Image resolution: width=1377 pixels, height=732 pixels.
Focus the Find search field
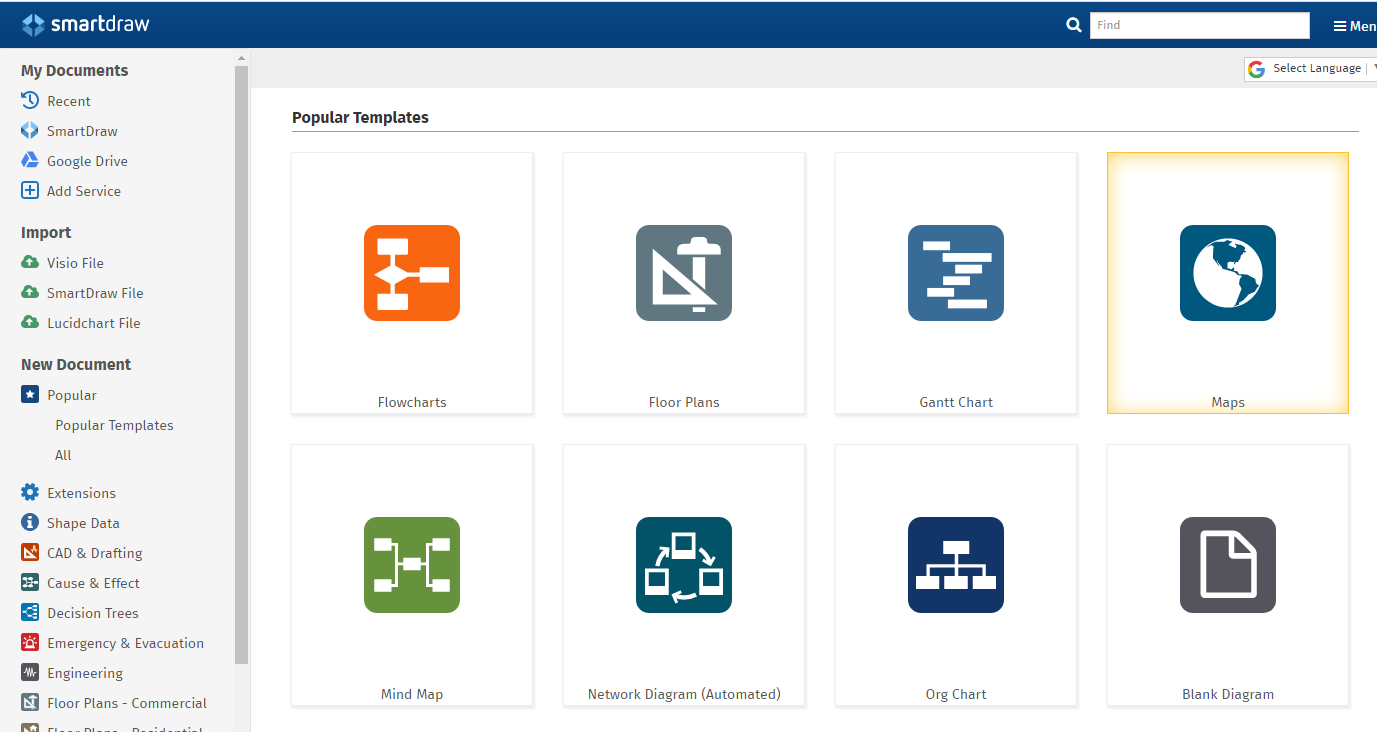pos(1199,25)
